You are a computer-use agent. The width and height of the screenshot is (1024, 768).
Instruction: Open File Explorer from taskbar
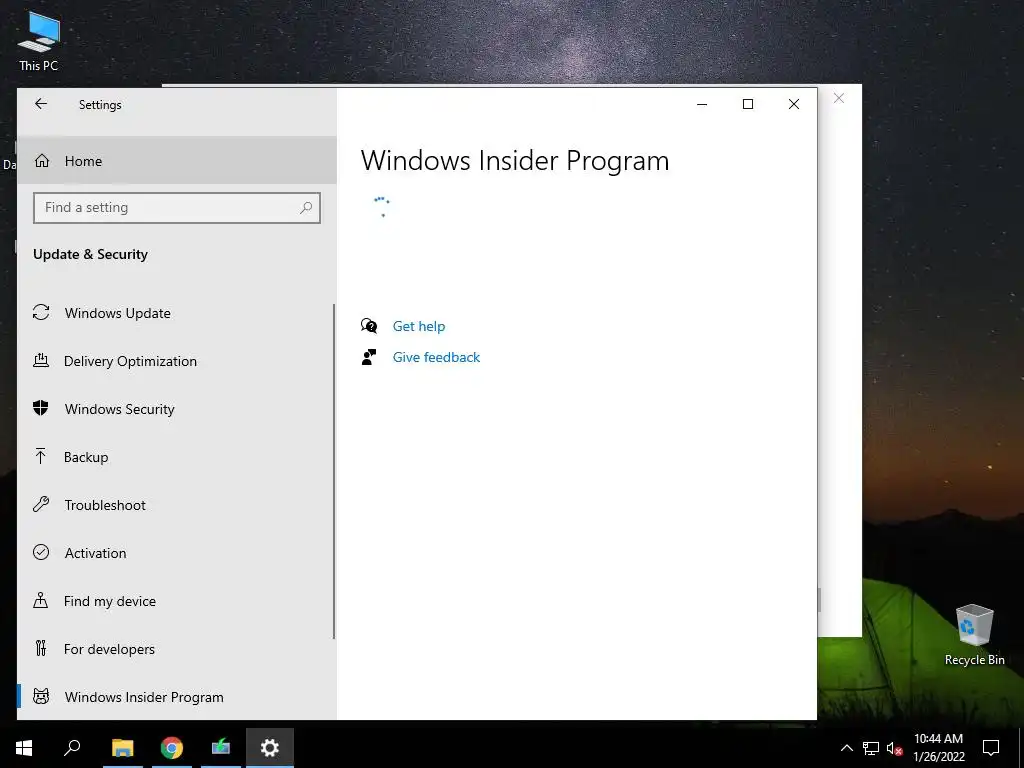(122, 748)
